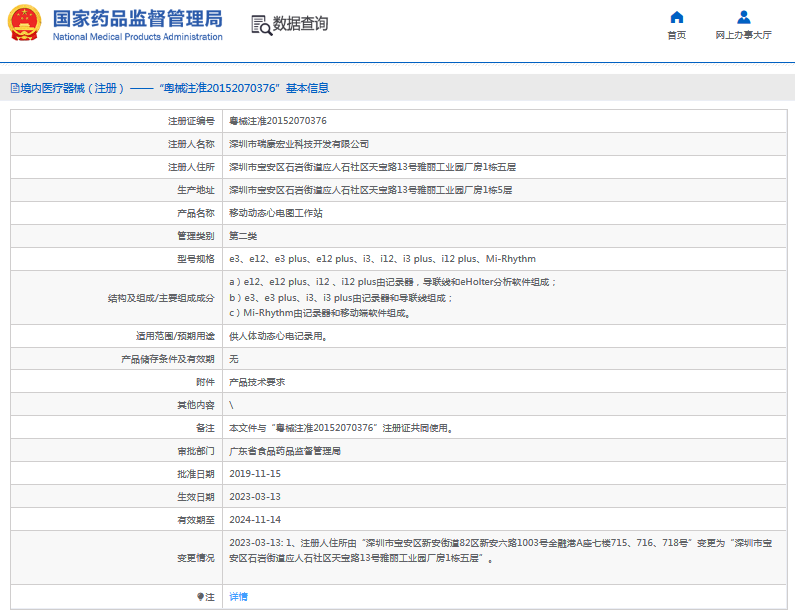Select 深圳市瑞康宏业科技开发有限公司 registrant name
This screenshot has width=795, height=614.
299,144
